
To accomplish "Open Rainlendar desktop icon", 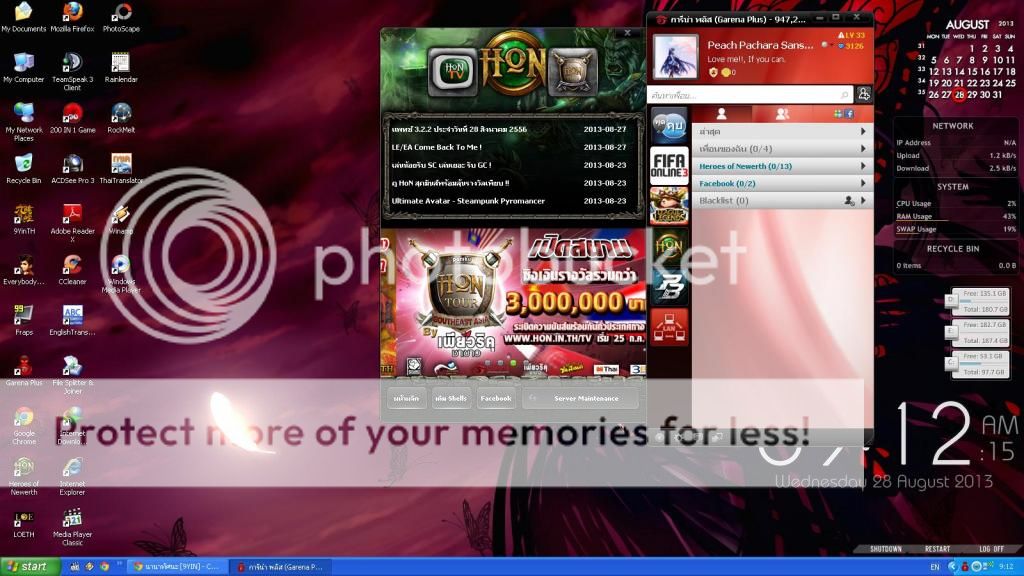I will pyautogui.click(x=121, y=68).
